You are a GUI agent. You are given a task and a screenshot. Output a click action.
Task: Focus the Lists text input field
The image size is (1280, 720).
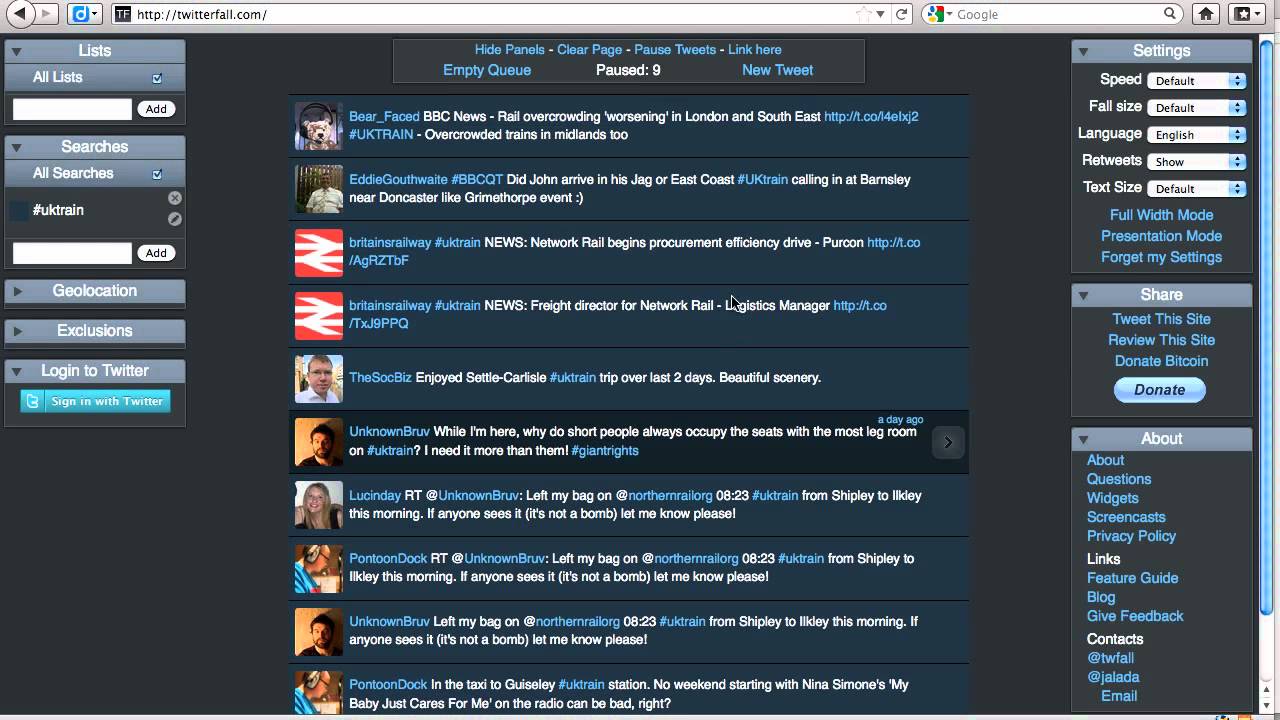[x=72, y=109]
